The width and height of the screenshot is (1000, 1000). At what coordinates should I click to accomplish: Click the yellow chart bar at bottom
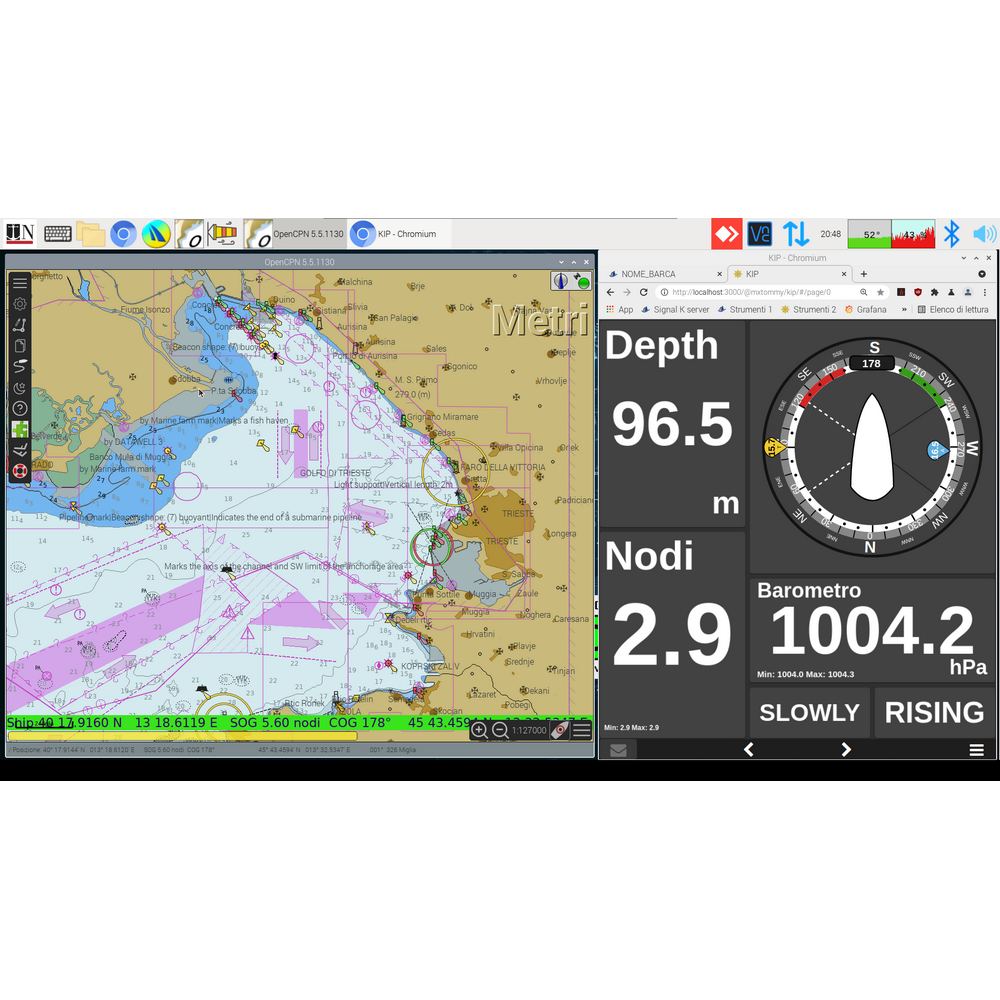tap(182, 736)
